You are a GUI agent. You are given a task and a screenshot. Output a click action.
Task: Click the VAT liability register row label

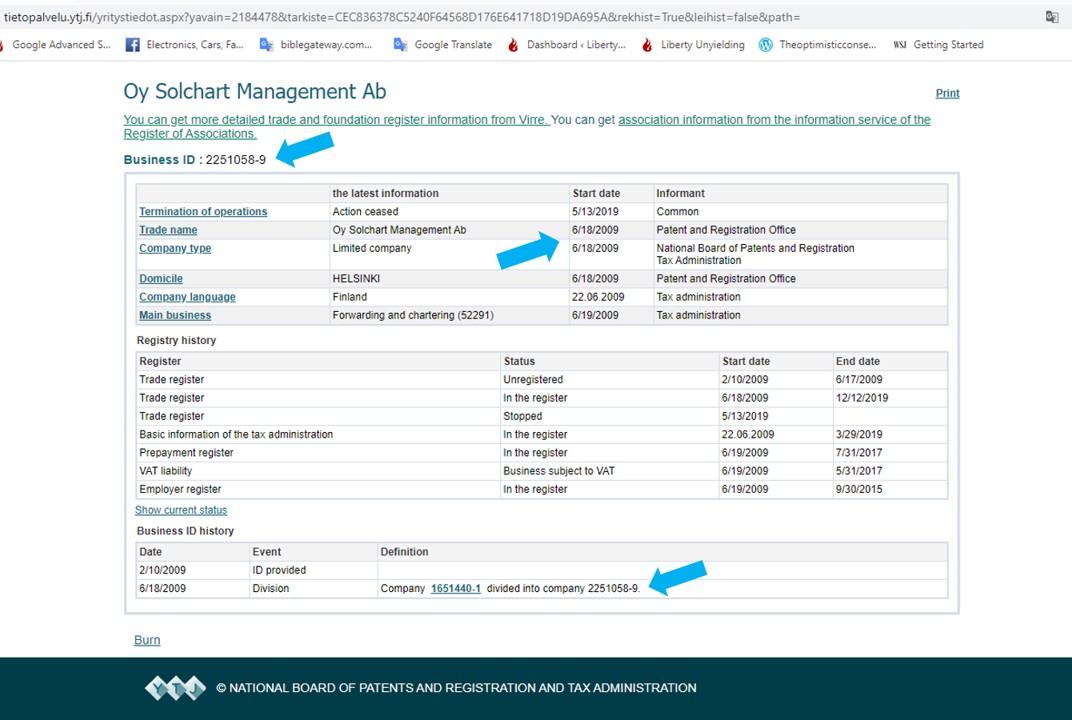(x=165, y=471)
